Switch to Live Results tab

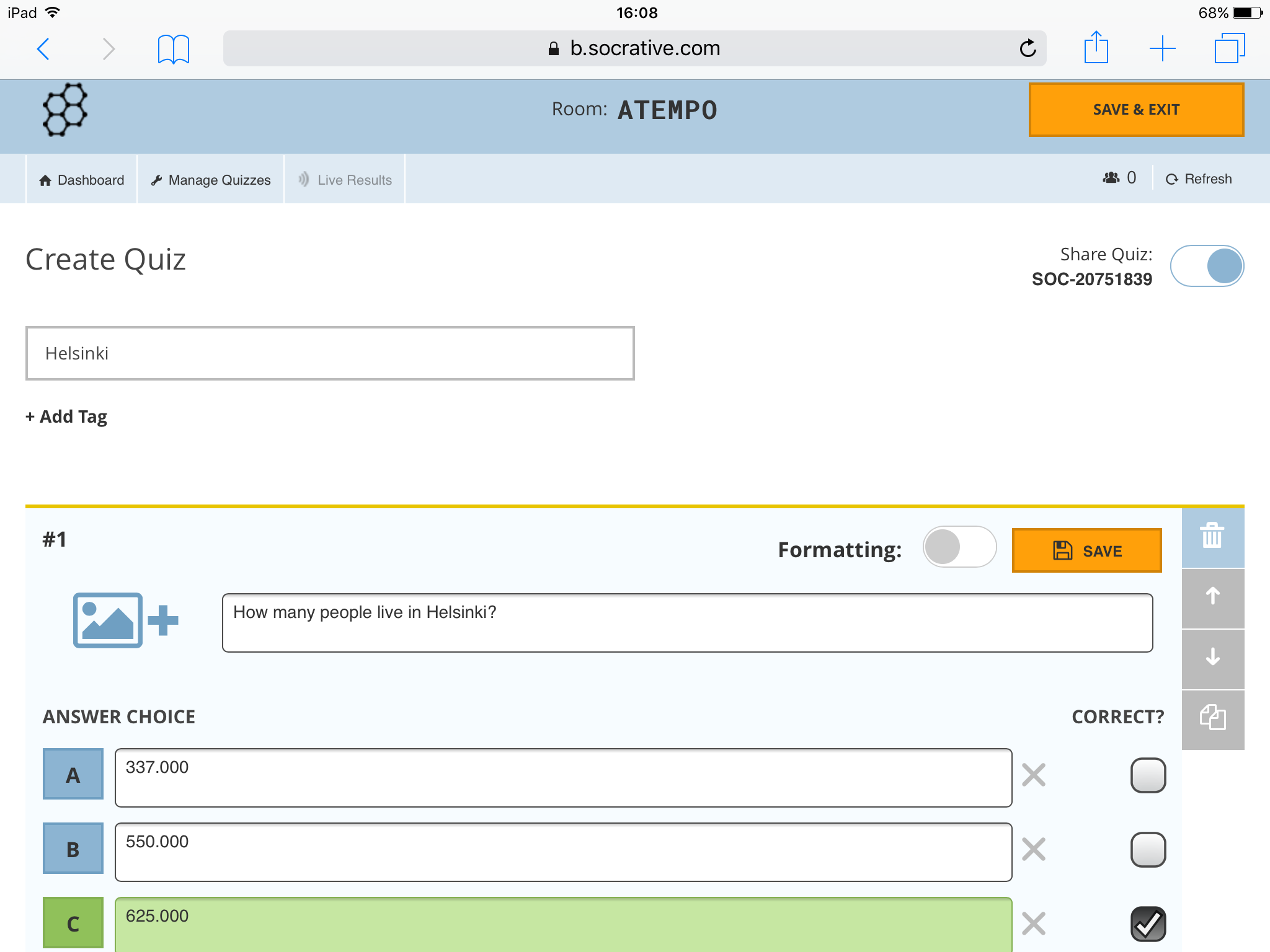click(x=345, y=180)
